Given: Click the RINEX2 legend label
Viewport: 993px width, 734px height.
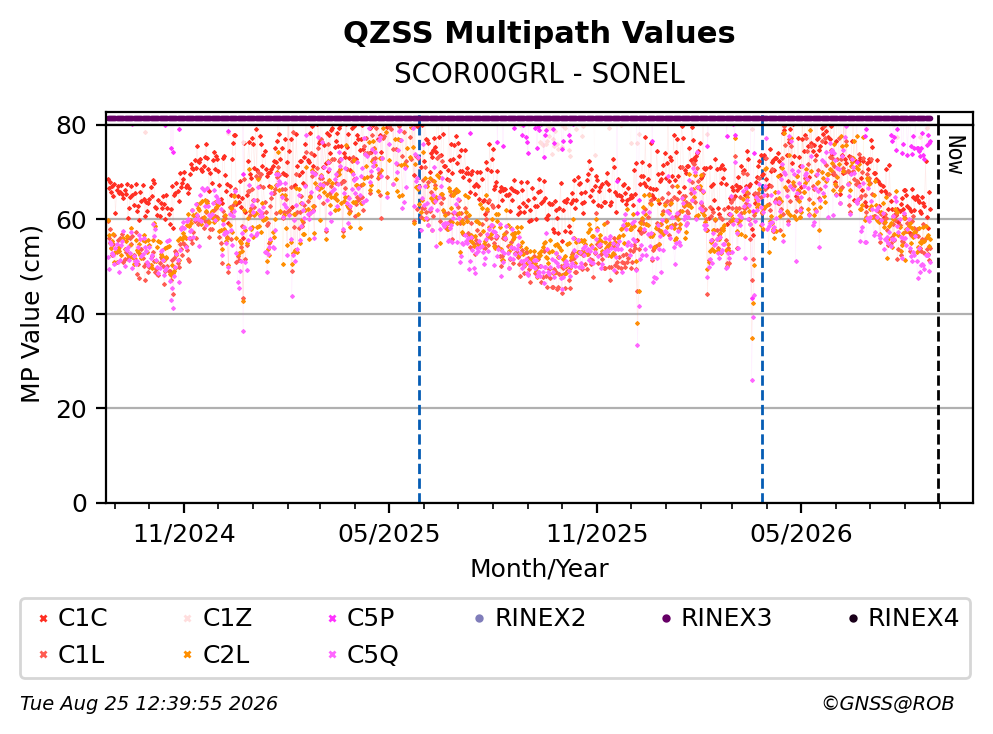Looking at the screenshot, I should pos(540,618).
